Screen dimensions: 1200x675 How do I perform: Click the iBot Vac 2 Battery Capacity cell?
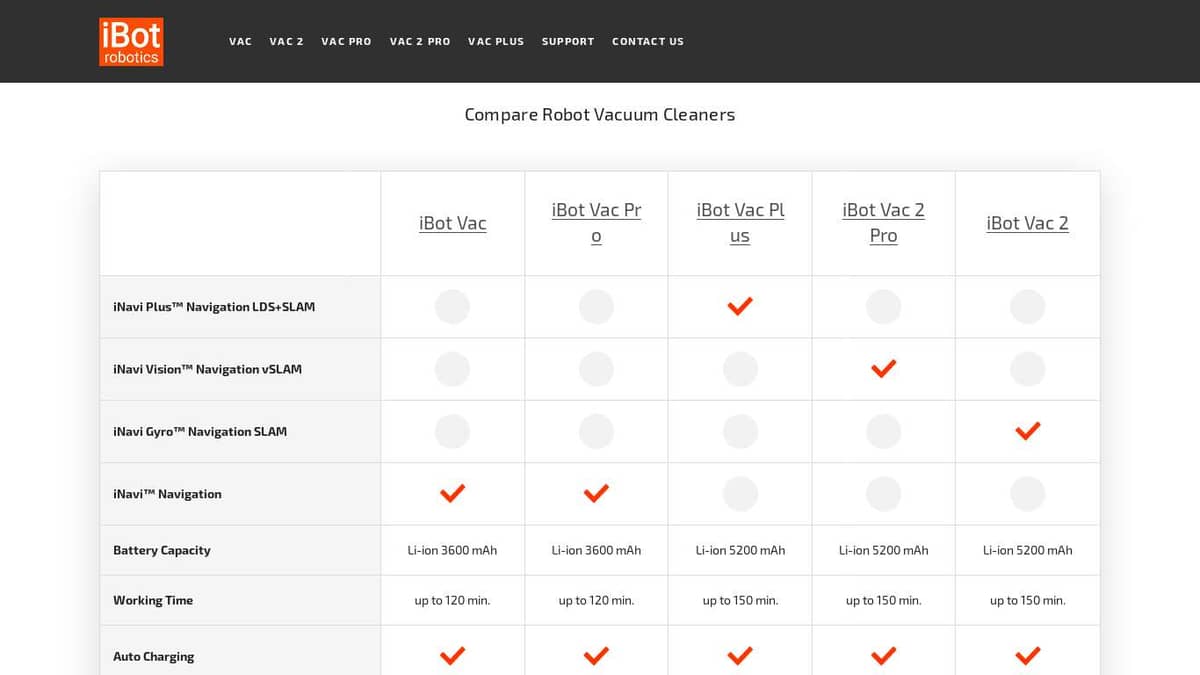[1027, 550]
